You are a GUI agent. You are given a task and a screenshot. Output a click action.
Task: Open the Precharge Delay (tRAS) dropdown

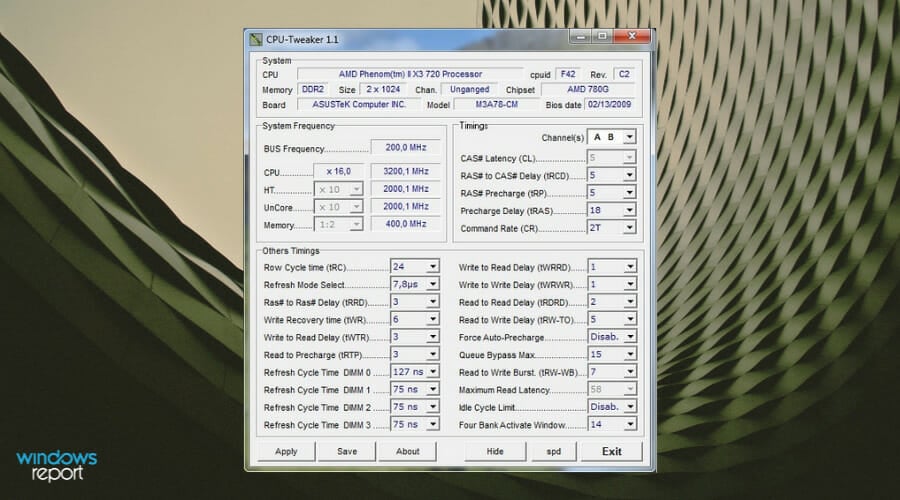[x=611, y=211]
